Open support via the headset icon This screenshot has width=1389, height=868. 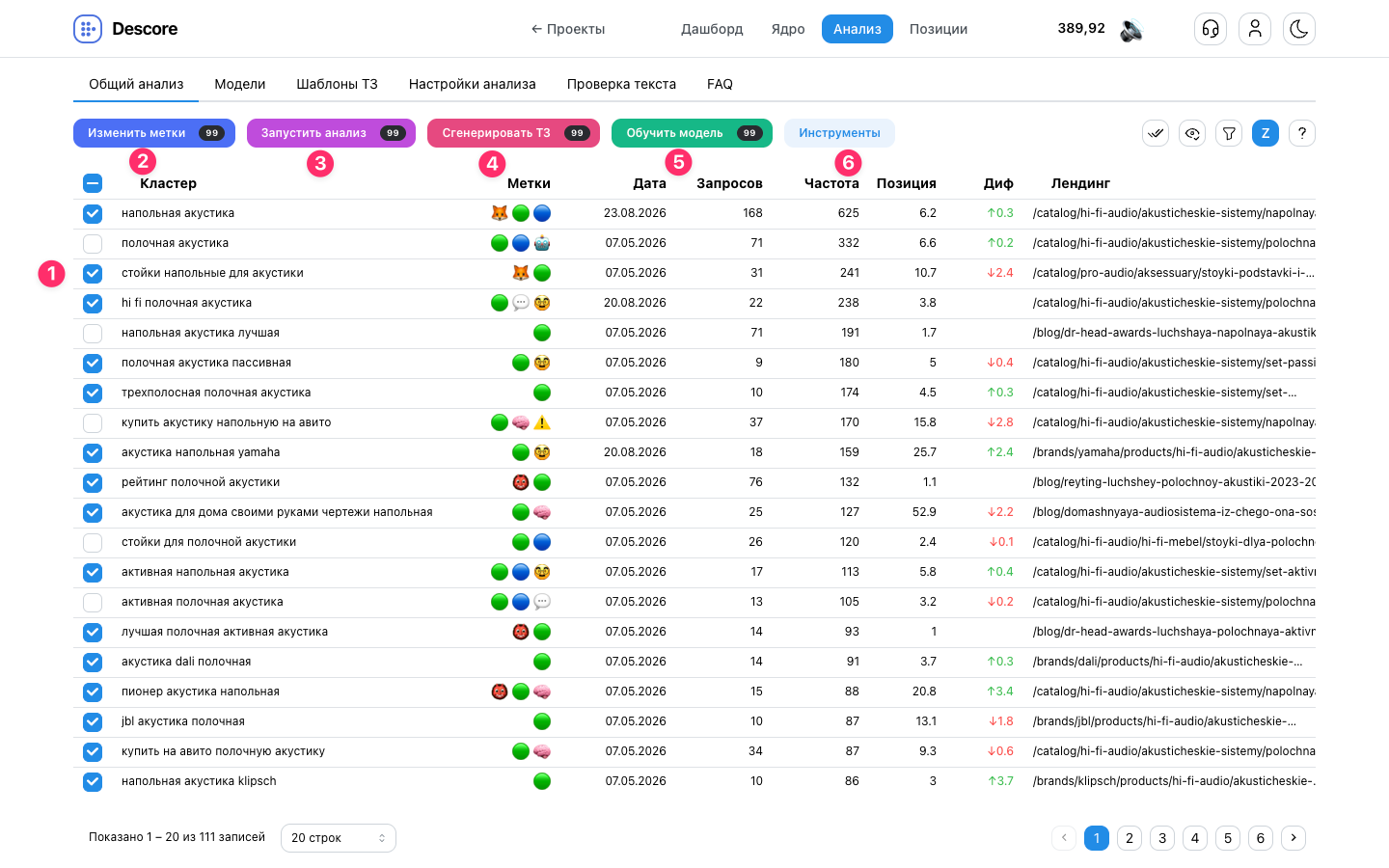pos(1211,29)
